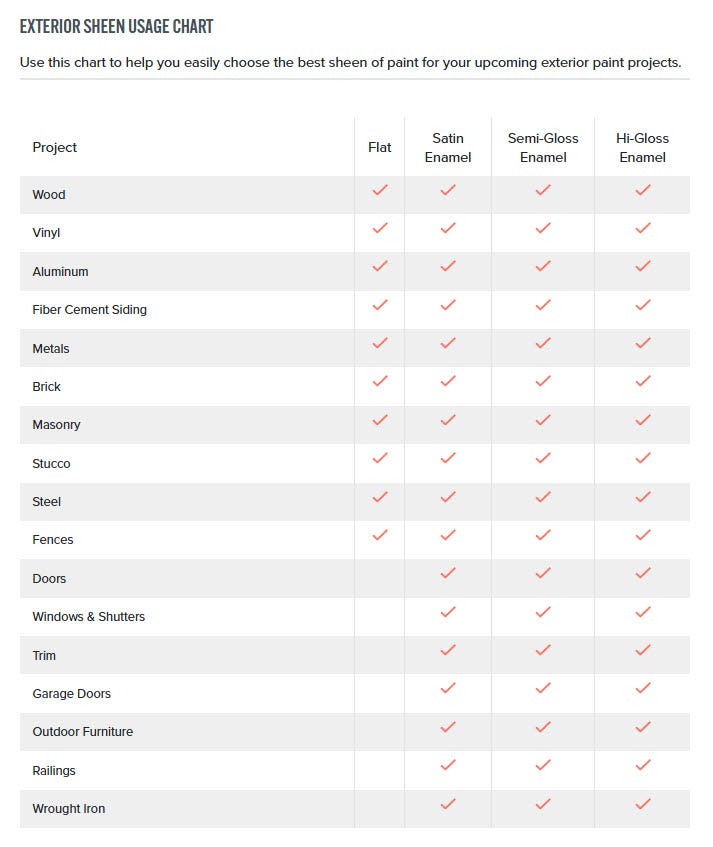Viewport: 713px width, 847px height.
Task: Click the Hi-Gloss checkmark for Wrought Iron
Action: click(x=643, y=804)
